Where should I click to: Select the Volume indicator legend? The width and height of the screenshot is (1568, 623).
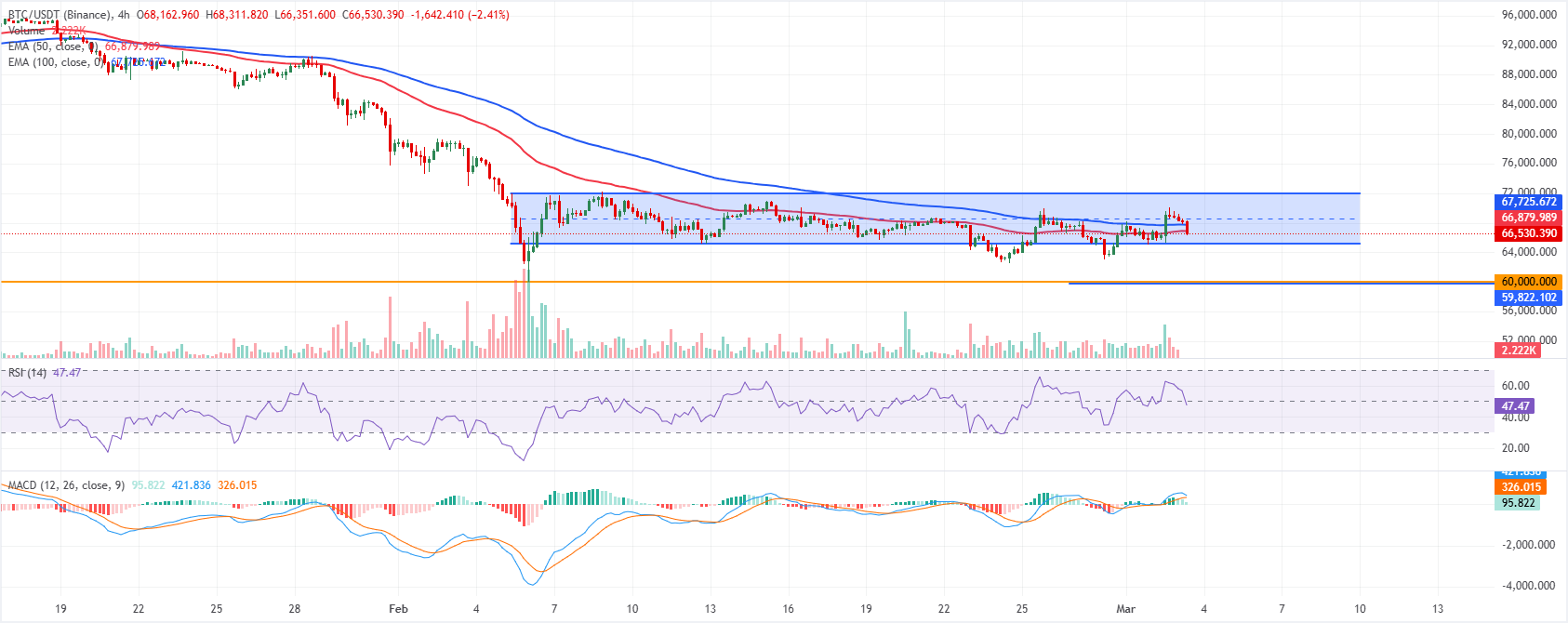coord(27,31)
